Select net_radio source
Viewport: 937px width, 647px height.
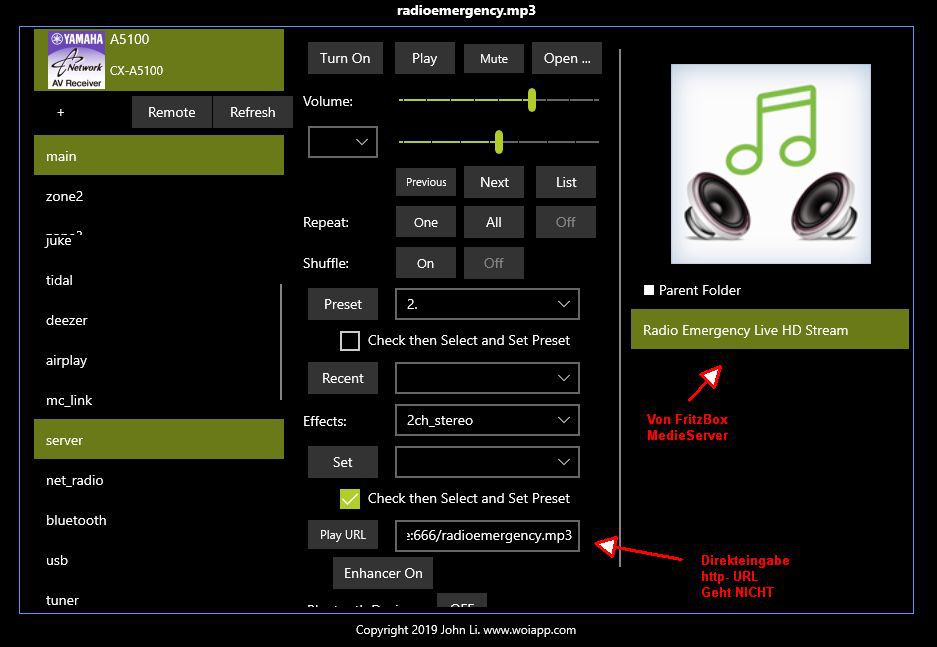tap(159, 480)
